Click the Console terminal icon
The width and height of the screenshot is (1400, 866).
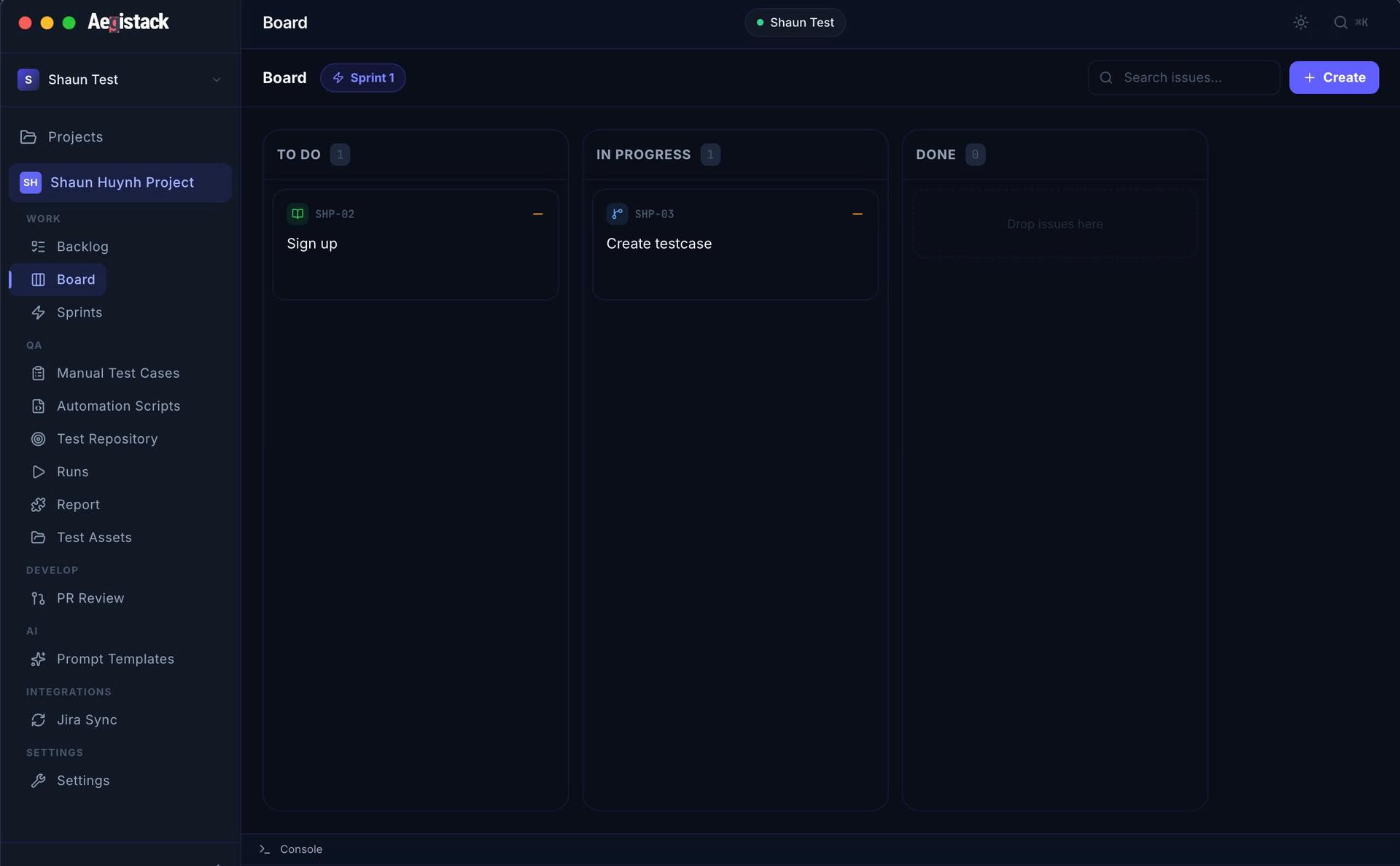[265, 849]
